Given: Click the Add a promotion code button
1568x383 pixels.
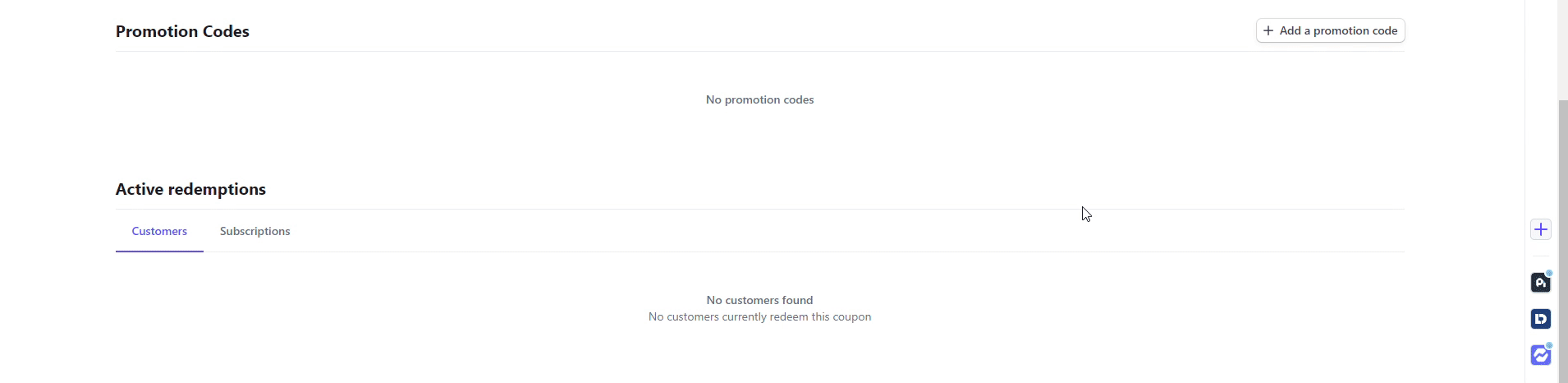Looking at the screenshot, I should (1330, 30).
